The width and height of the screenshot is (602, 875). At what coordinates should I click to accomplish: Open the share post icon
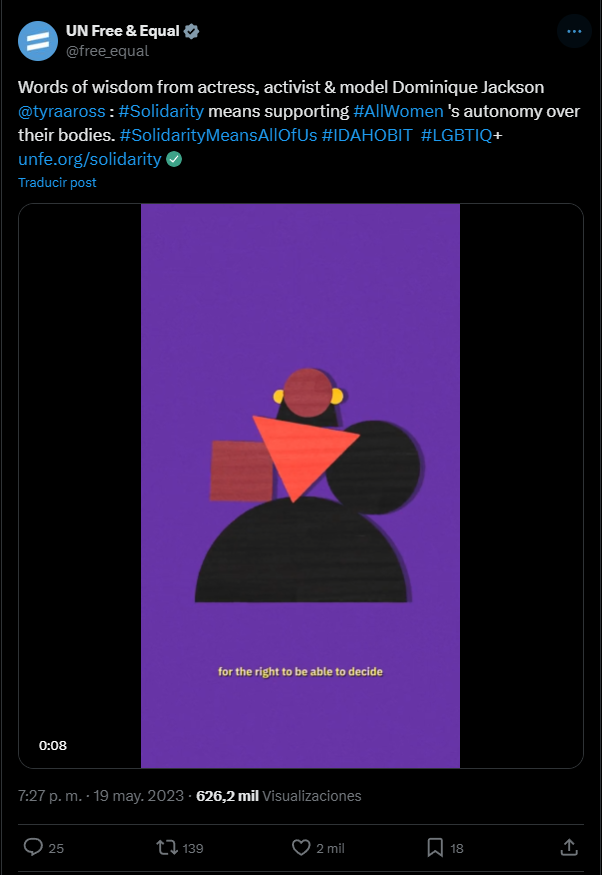pyautogui.click(x=569, y=847)
